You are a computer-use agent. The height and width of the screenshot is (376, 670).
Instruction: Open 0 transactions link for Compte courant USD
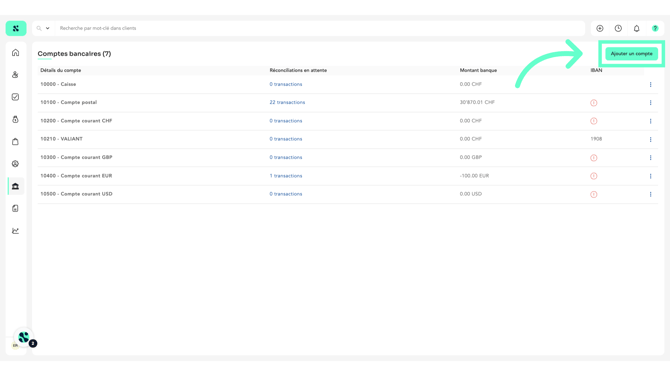click(286, 194)
